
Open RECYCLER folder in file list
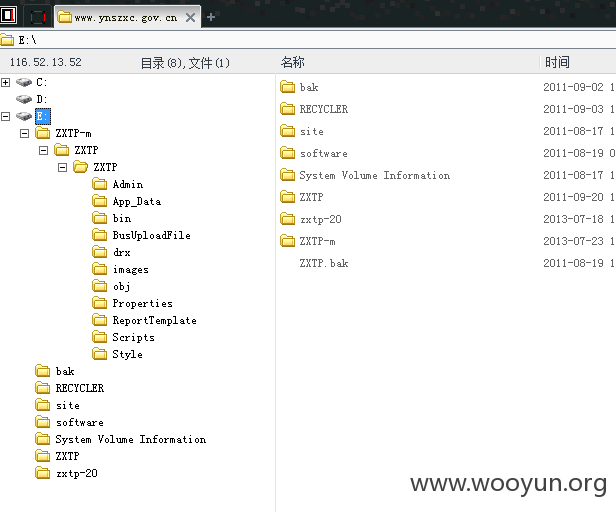324,109
